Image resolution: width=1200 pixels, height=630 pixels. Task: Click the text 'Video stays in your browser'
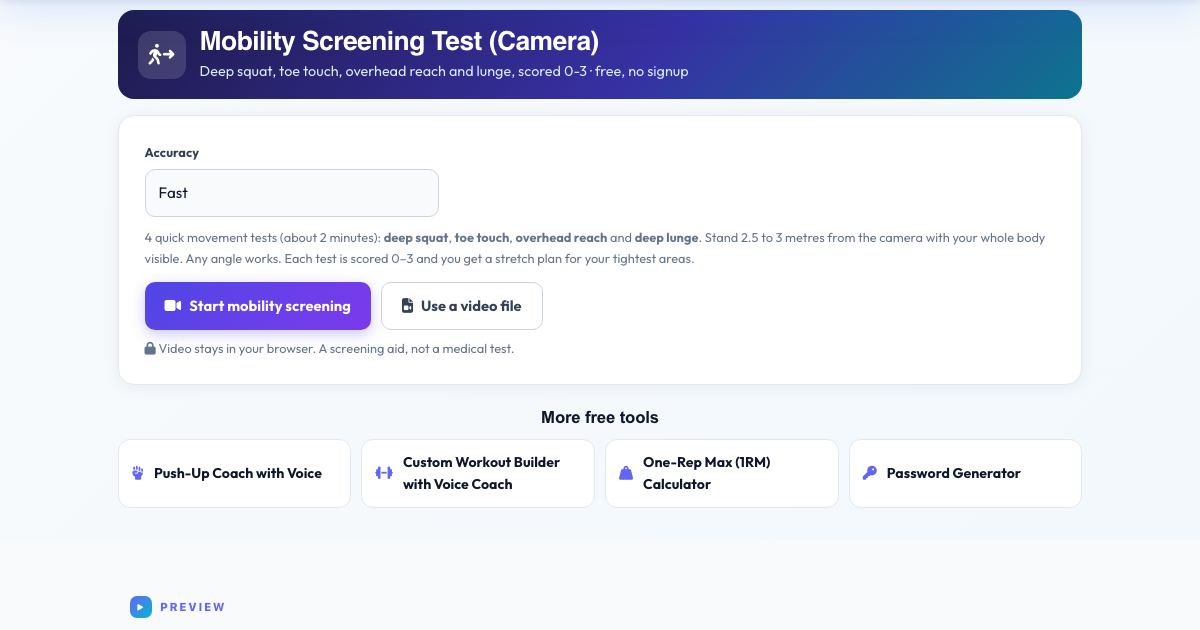point(237,349)
